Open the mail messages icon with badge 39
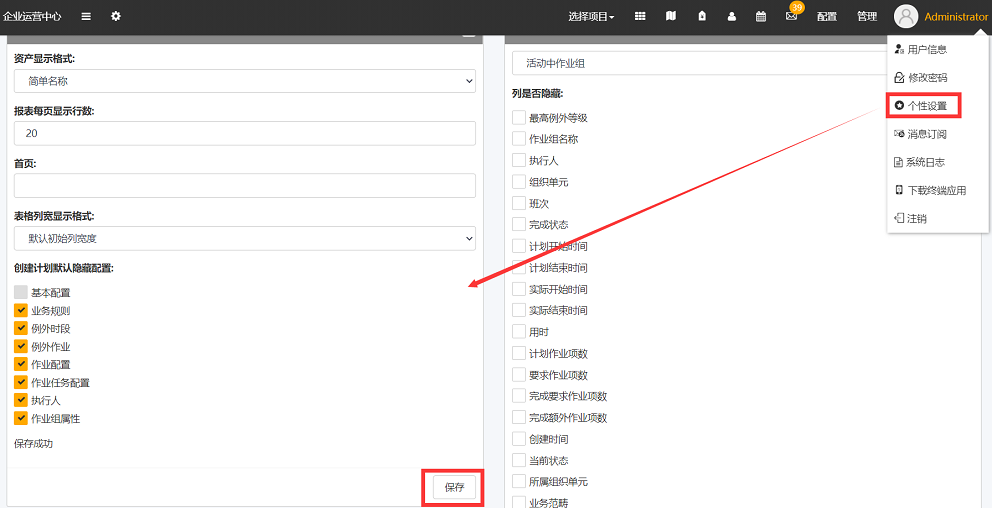992x508 pixels. click(x=792, y=16)
